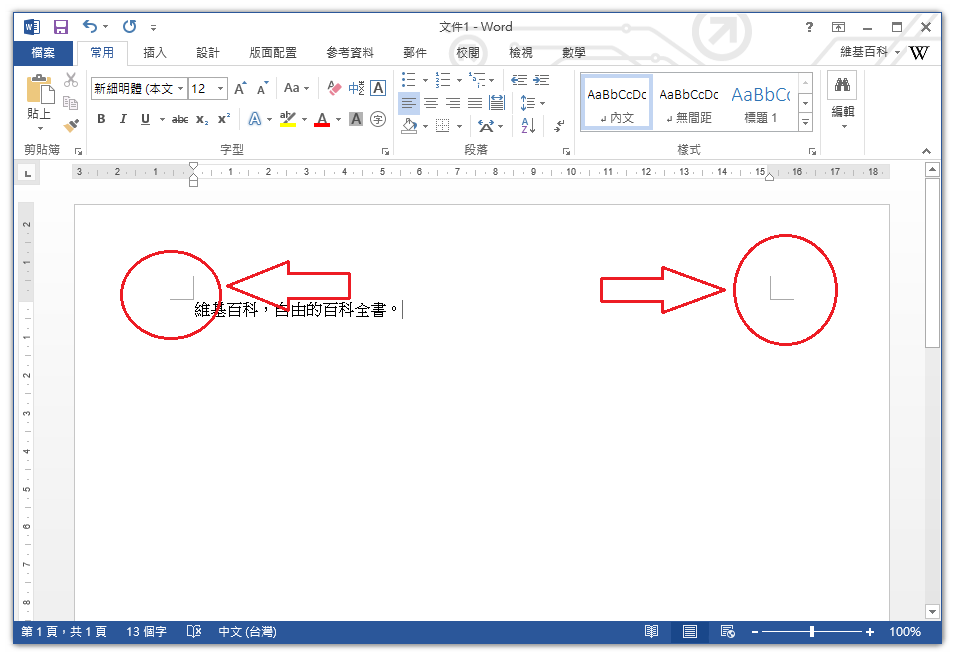Click the show/hide formatting marks icon
The height and width of the screenshot is (663, 959).
coord(559,124)
